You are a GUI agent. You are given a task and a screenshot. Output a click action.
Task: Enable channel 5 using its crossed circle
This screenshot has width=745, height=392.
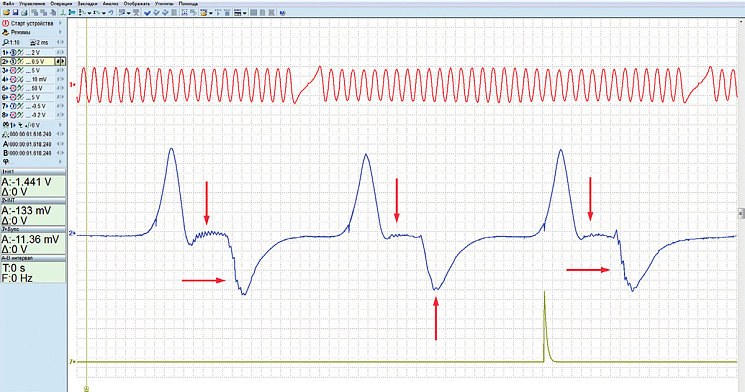(x=13, y=88)
